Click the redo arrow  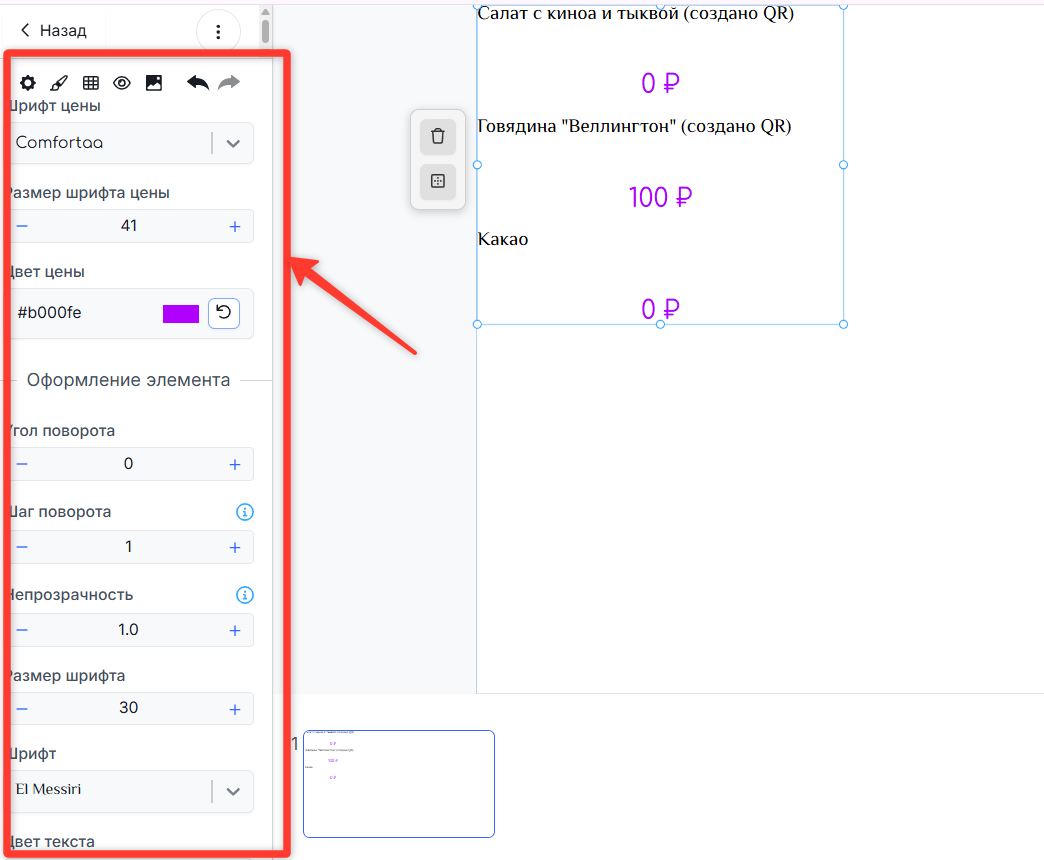coord(229,83)
